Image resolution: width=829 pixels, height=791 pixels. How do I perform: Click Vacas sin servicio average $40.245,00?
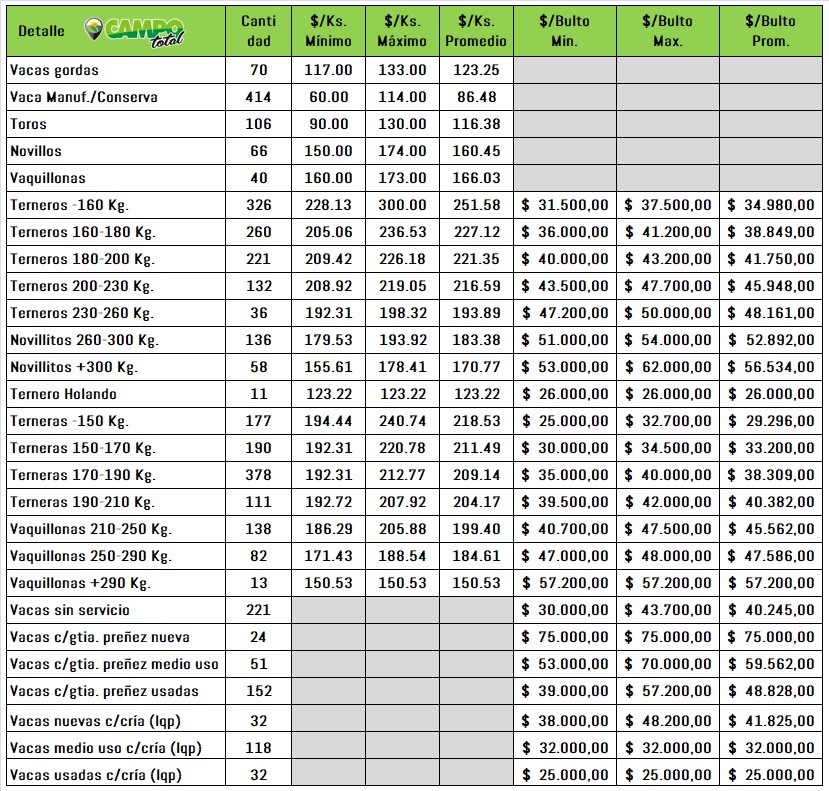click(772, 610)
